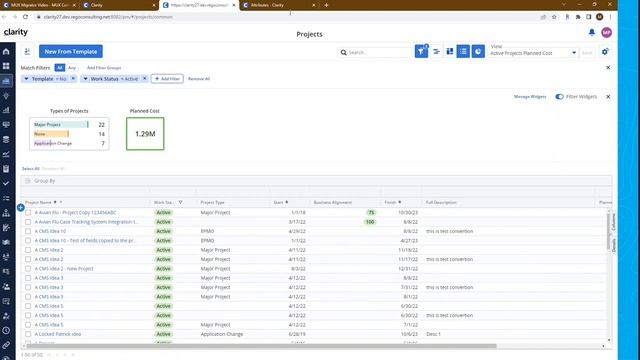Close the filter bar with X

point(608,67)
